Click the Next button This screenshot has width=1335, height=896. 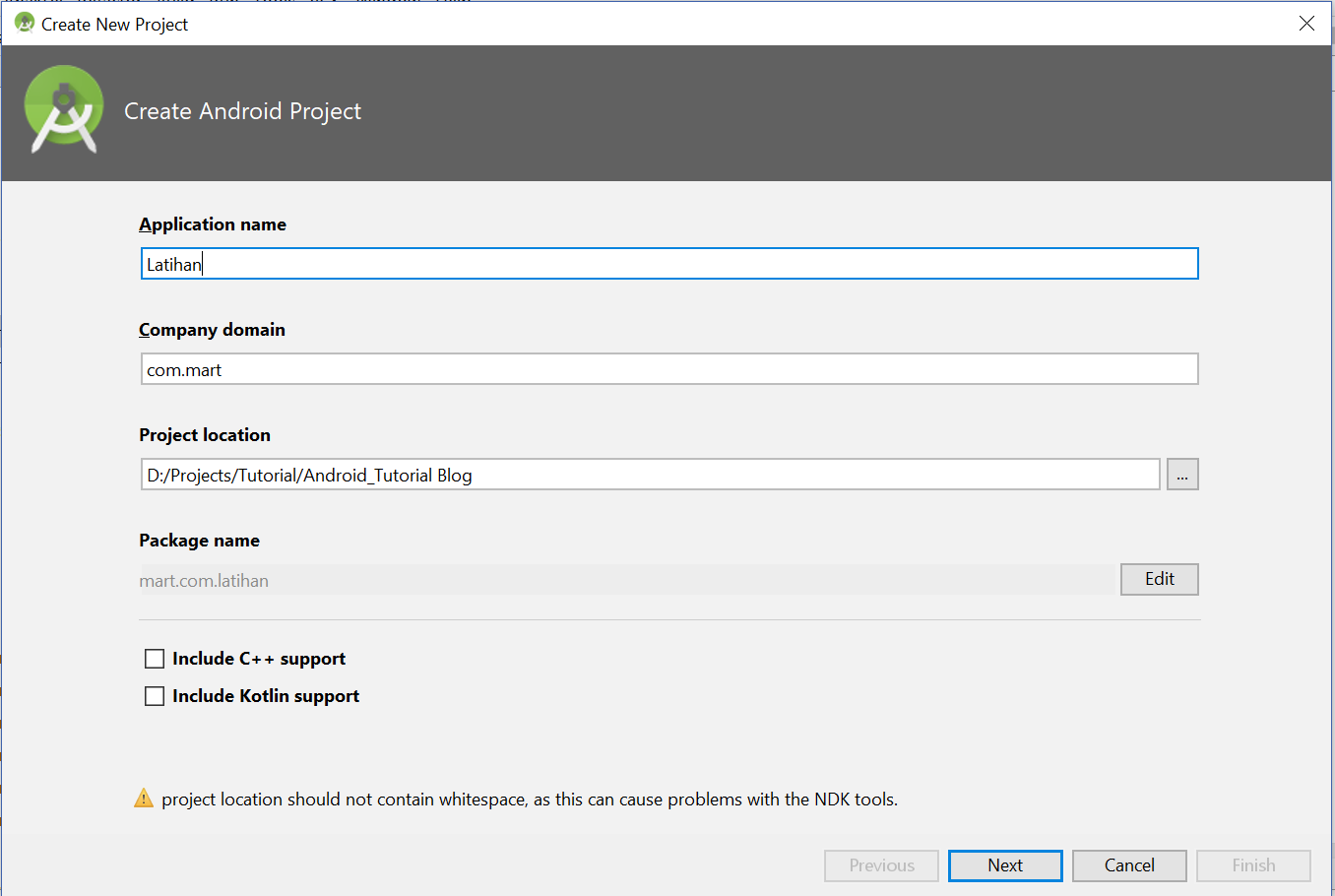click(1004, 864)
